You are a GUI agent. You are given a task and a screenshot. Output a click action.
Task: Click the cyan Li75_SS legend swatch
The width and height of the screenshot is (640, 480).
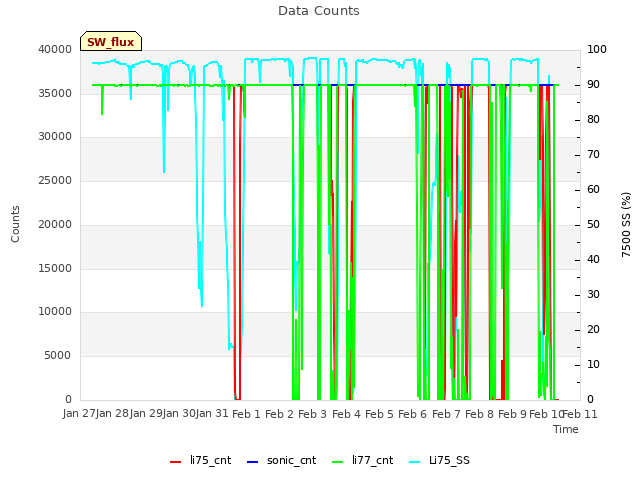pos(415,462)
